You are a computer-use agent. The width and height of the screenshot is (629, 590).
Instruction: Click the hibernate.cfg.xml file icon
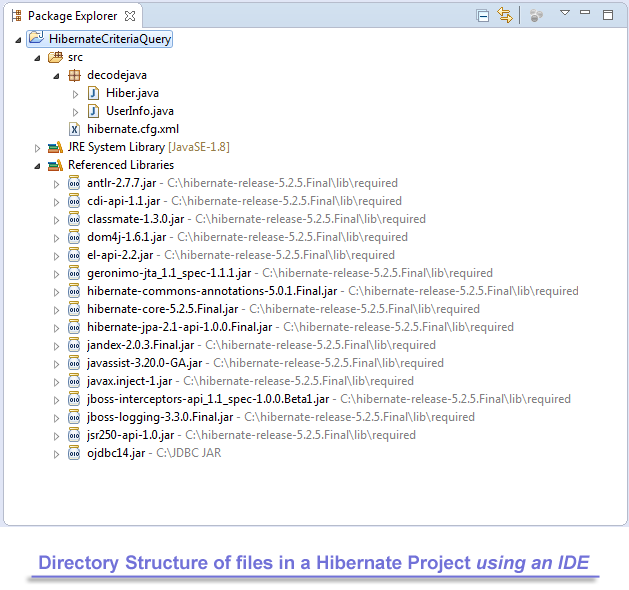pyautogui.click(x=74, y=129)
